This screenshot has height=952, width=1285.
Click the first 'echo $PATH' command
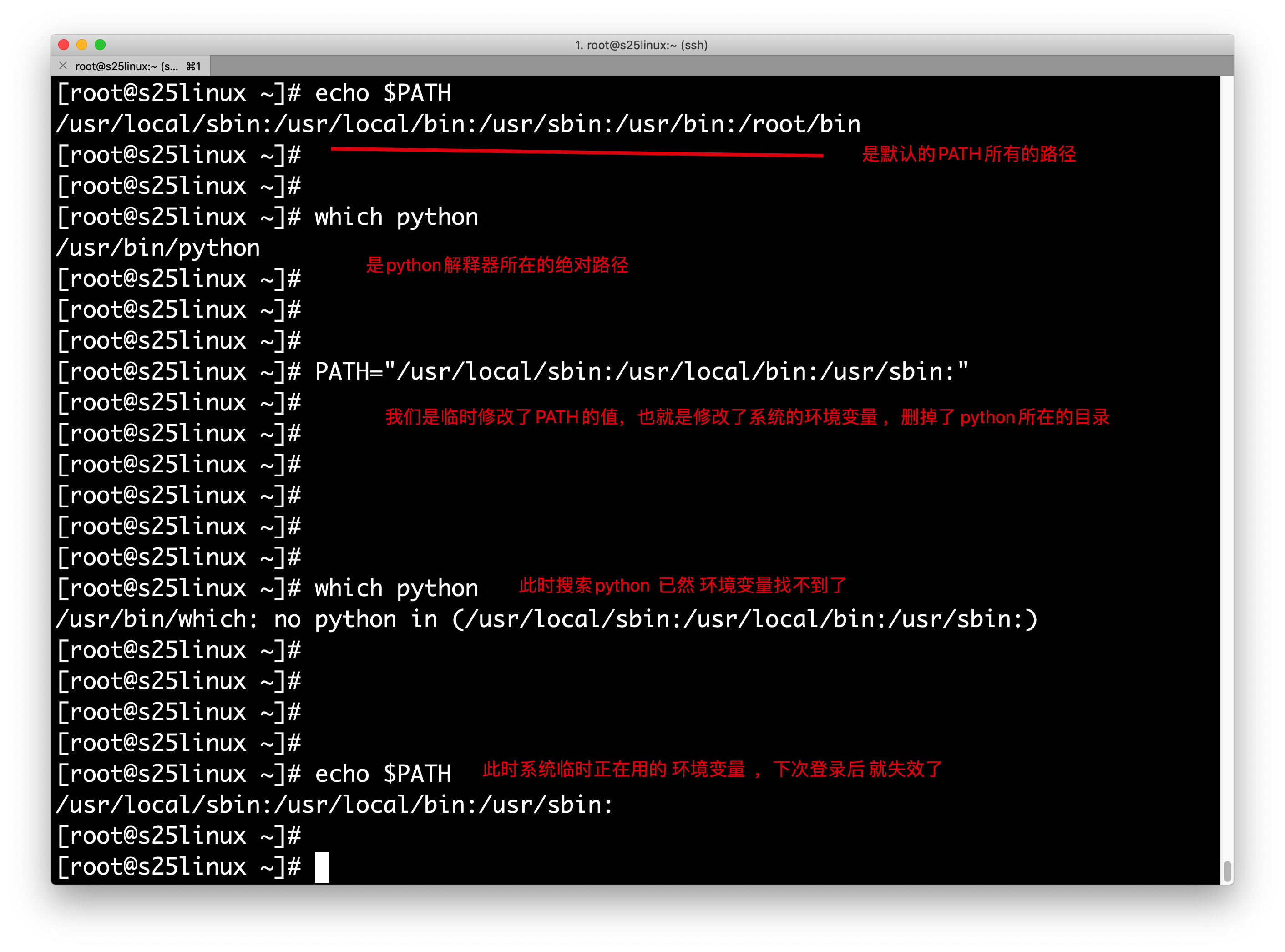click(x=383, y=93)
